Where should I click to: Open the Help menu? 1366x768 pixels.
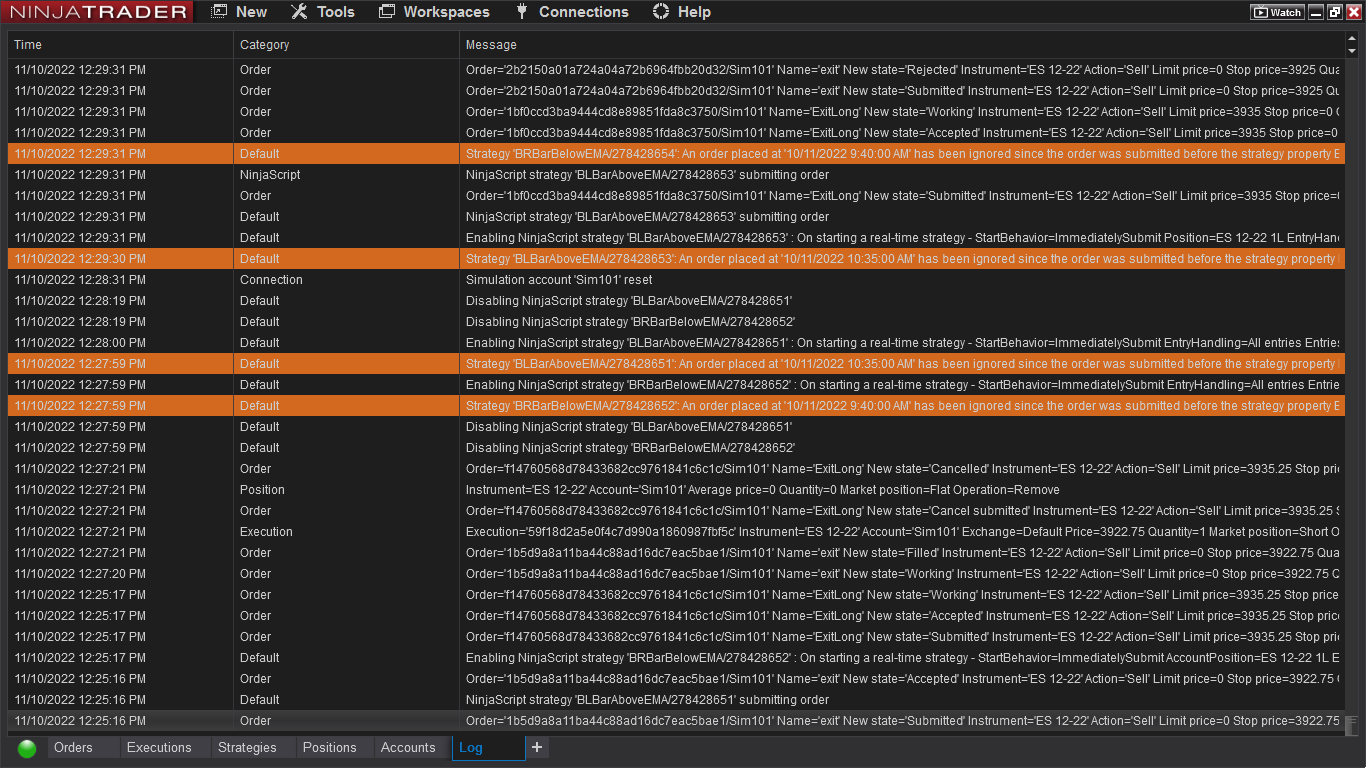point(681,12)
